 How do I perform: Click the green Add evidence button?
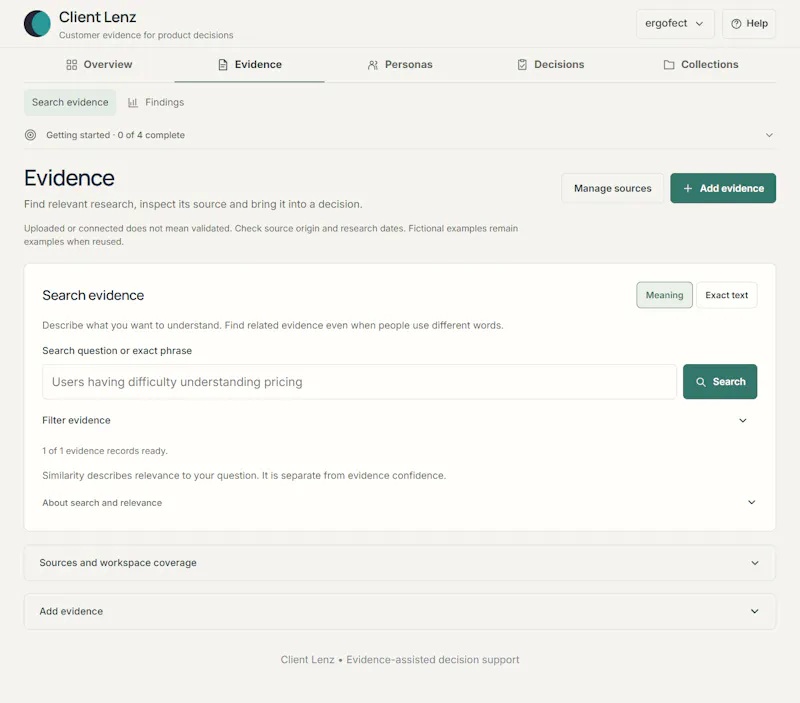(723, 188)
